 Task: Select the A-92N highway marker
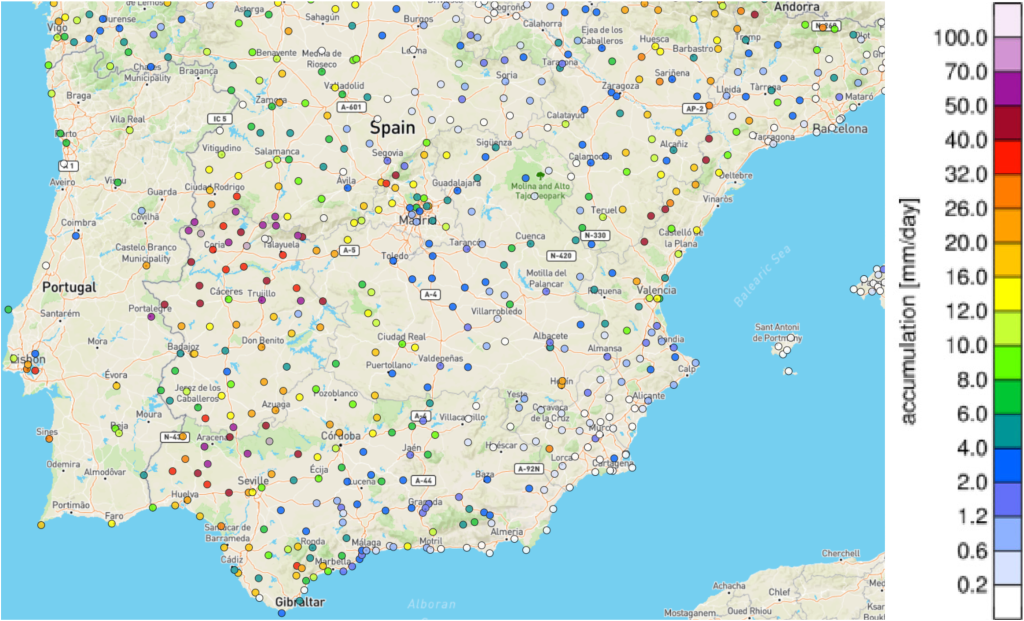[529, 468]
